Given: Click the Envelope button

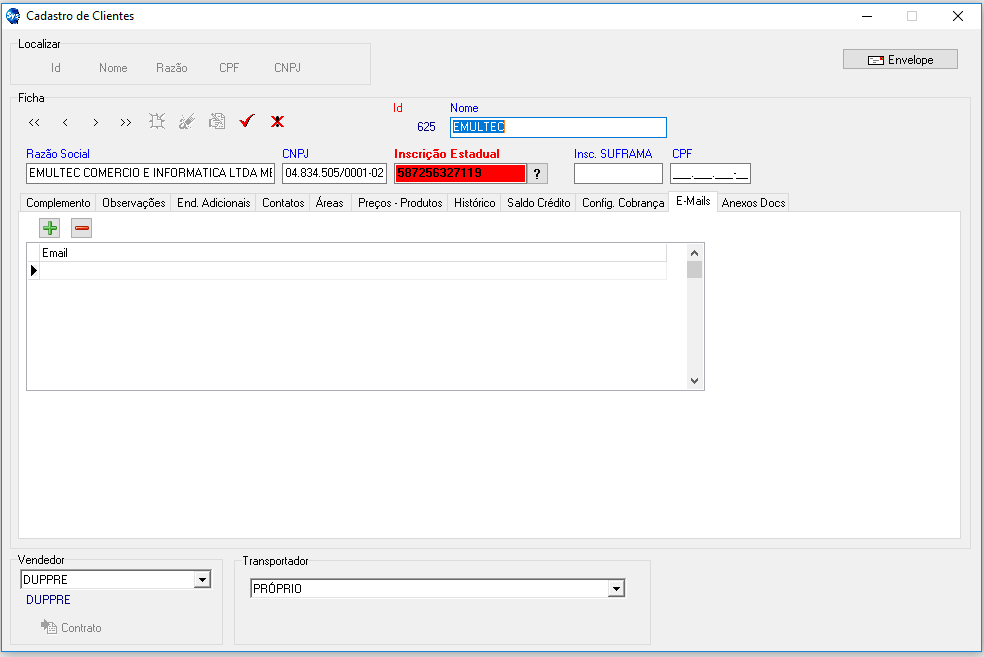Looking at the screenshot, I should (x=900, y=60).
